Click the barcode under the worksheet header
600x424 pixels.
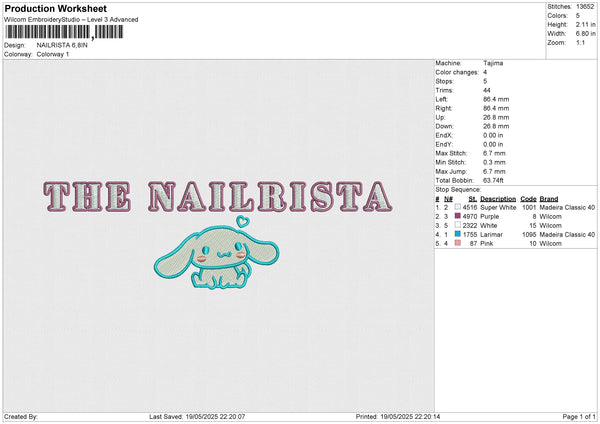point(64,32)
